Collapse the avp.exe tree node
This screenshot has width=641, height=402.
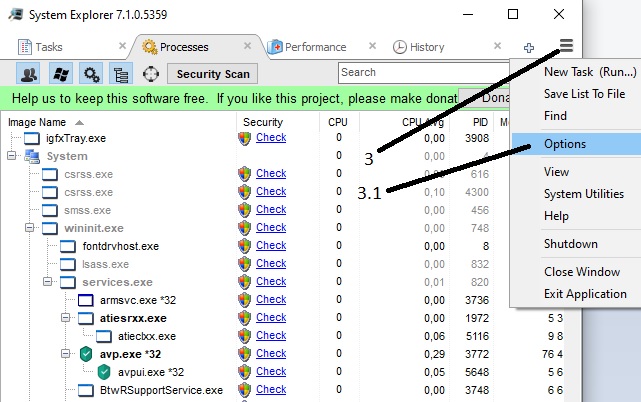pos(65,354)
